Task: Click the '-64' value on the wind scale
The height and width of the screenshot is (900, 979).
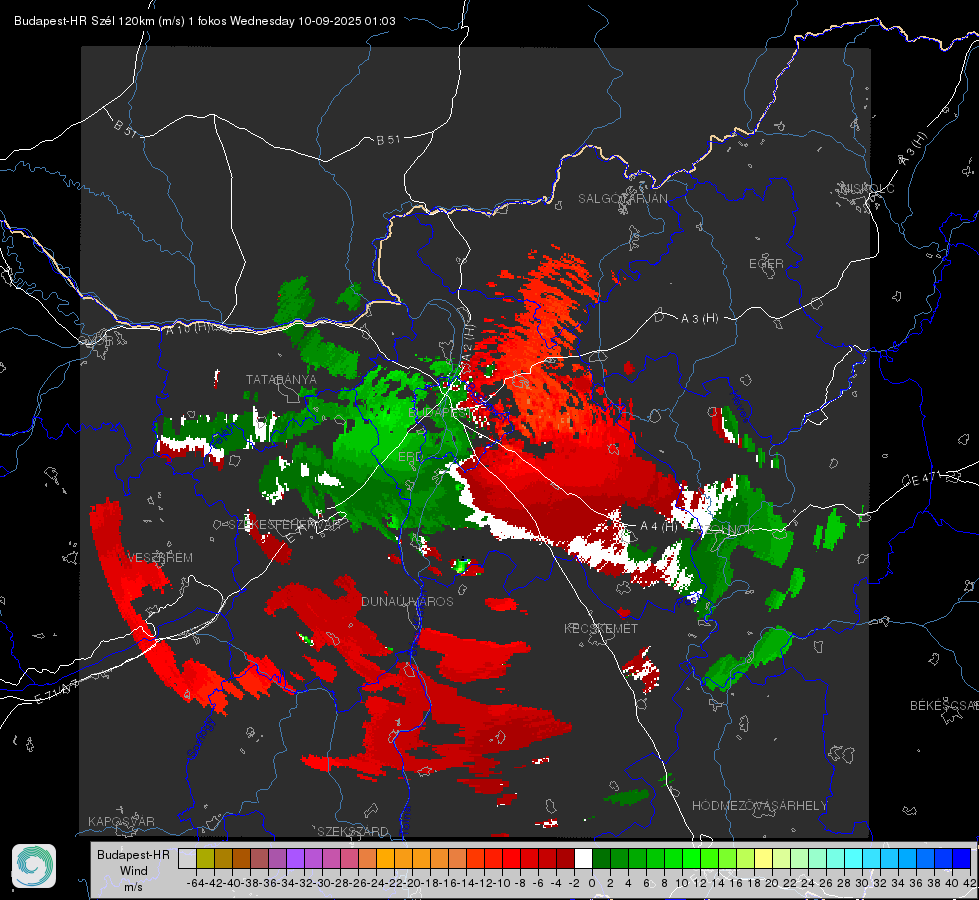Action: [x=196, y=883]
